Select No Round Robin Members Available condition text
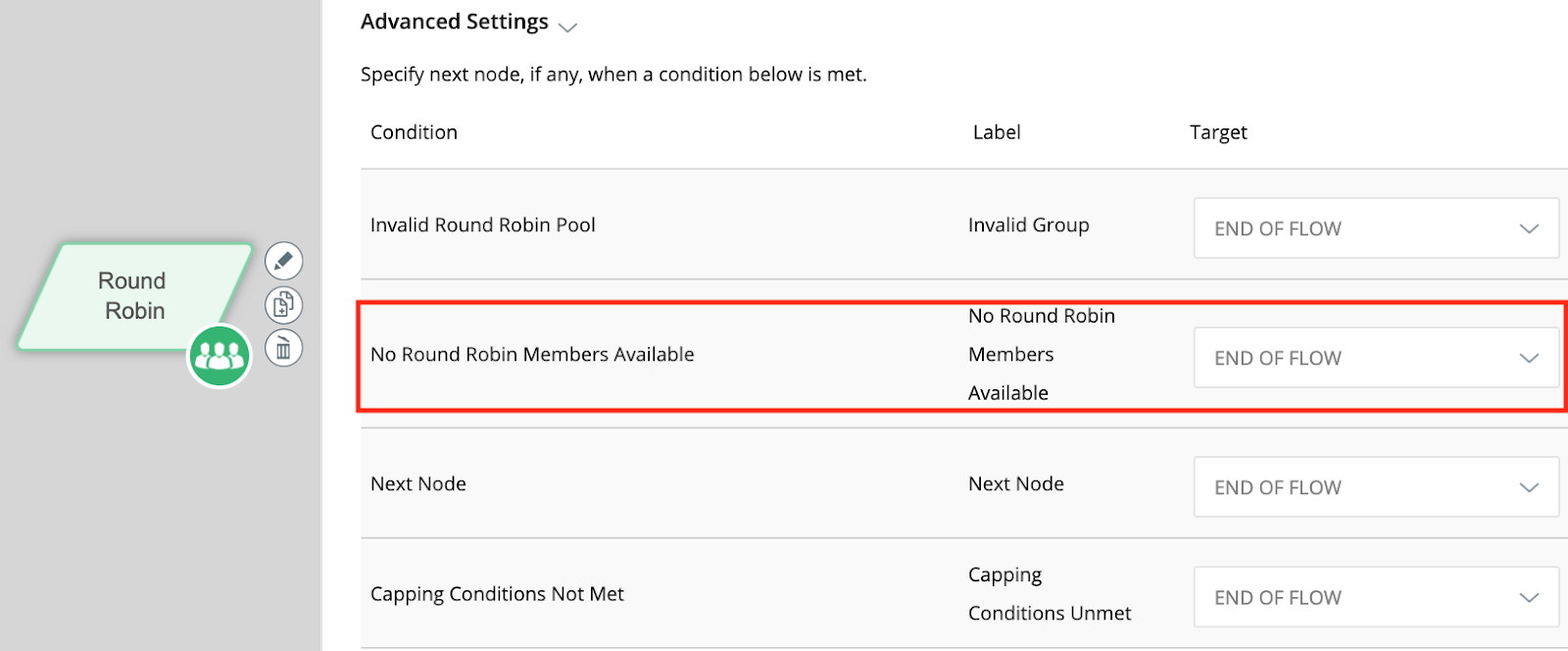 [x=532, y=355]
